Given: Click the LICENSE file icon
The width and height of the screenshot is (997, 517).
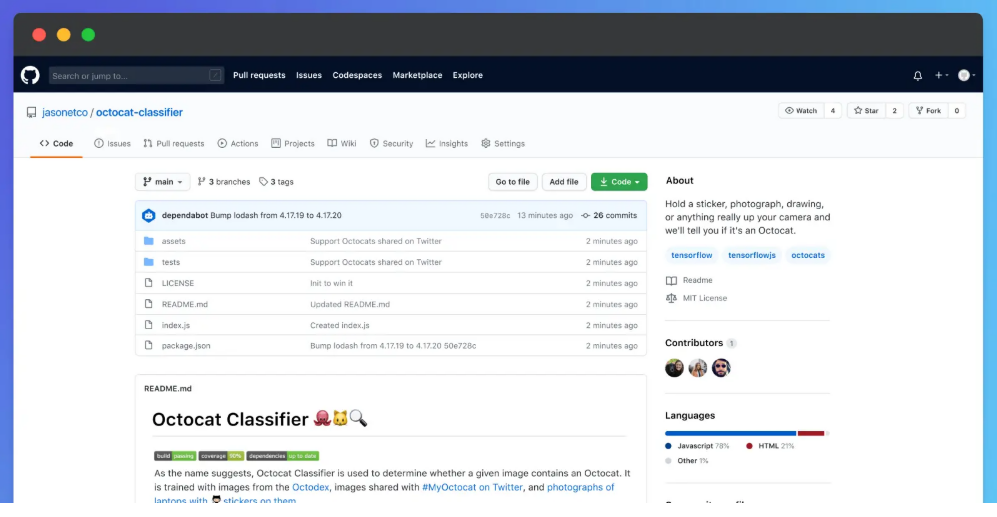Looking at the screenshot, I should (149, 283).
